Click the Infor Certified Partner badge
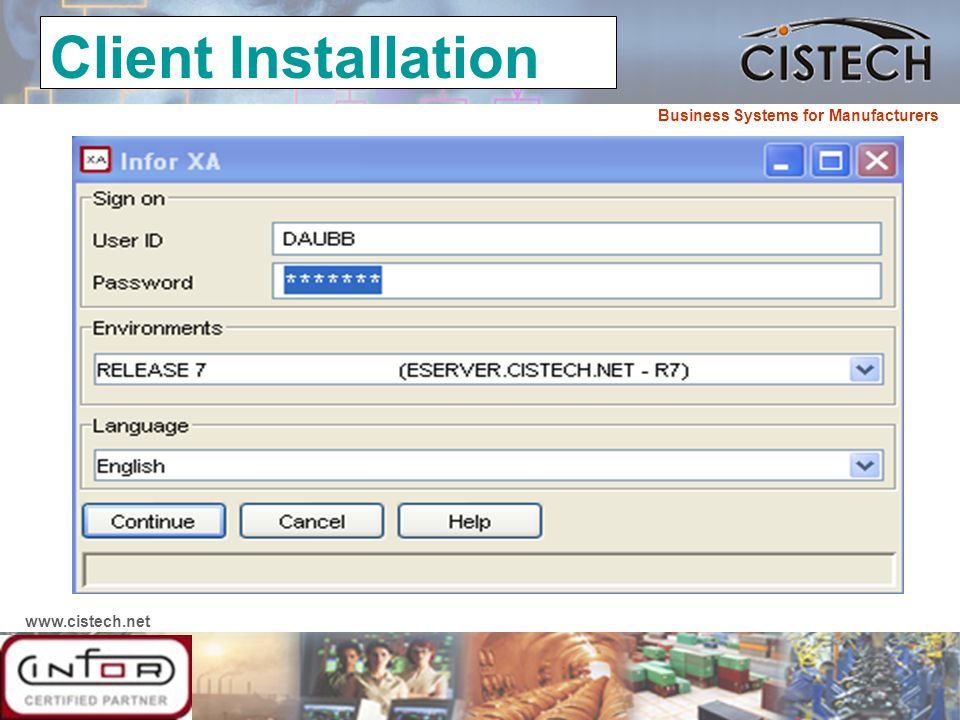The width and height of the screenshot is (960, 720). (x=96, y=676)
